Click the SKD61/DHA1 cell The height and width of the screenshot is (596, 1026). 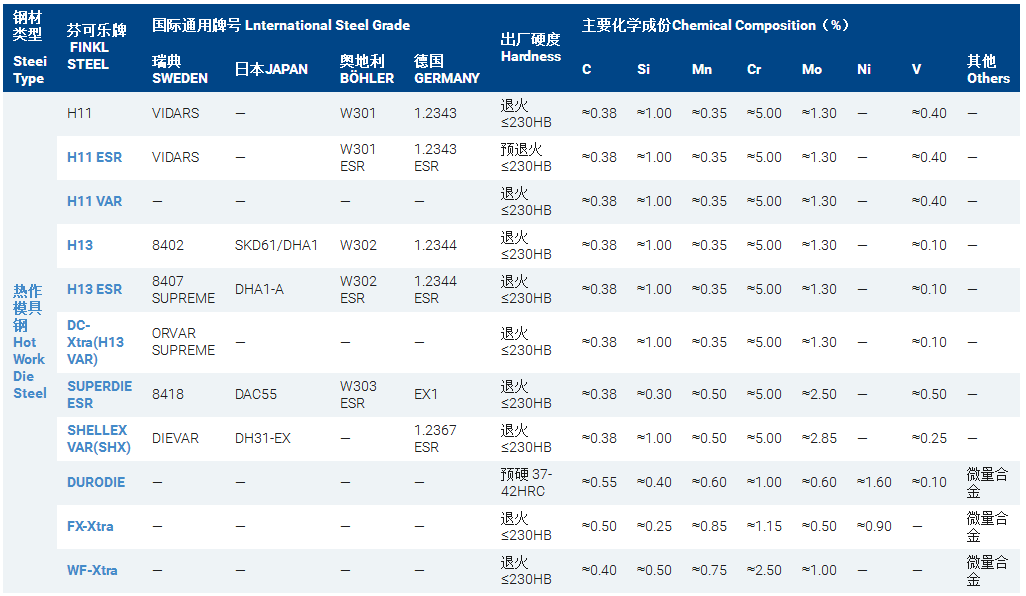point(276,245)
